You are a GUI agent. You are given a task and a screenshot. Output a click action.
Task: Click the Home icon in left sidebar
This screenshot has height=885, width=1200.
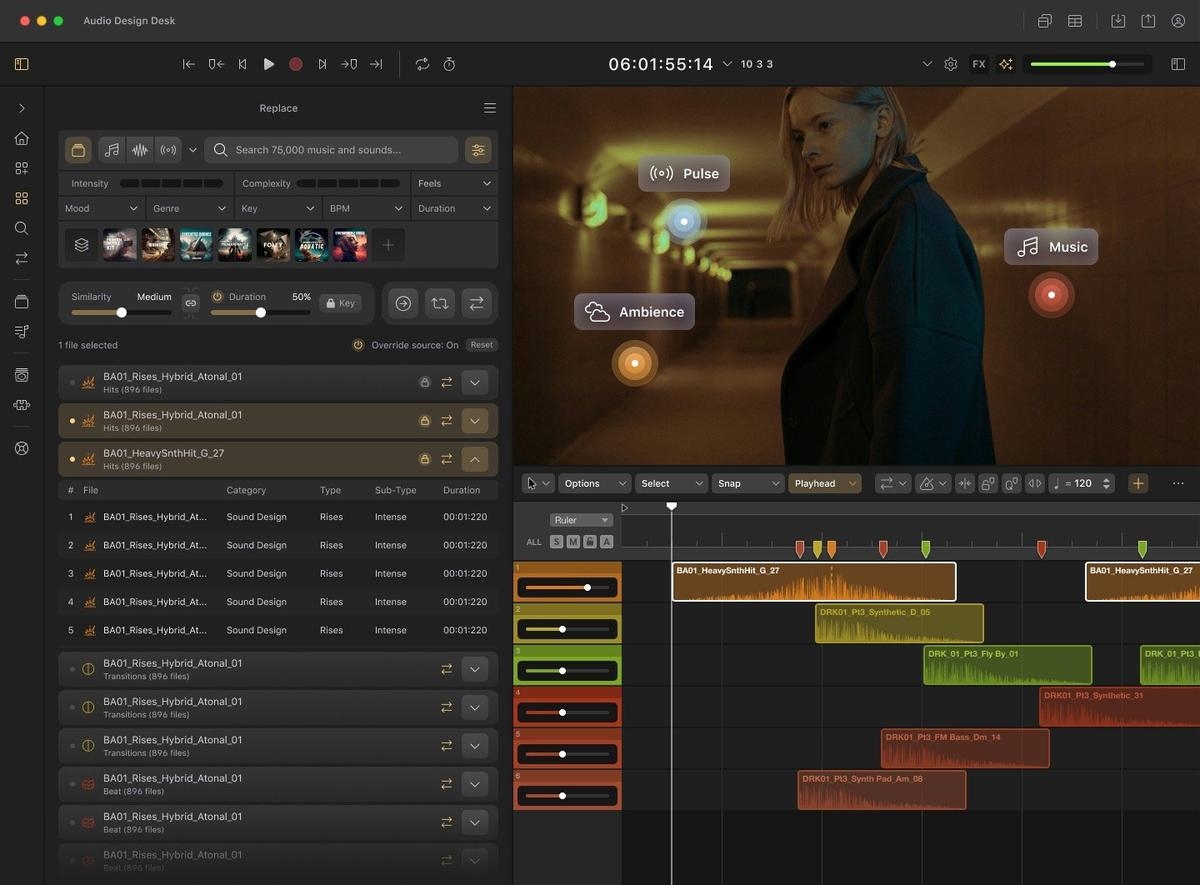click(x=21, y=138)
